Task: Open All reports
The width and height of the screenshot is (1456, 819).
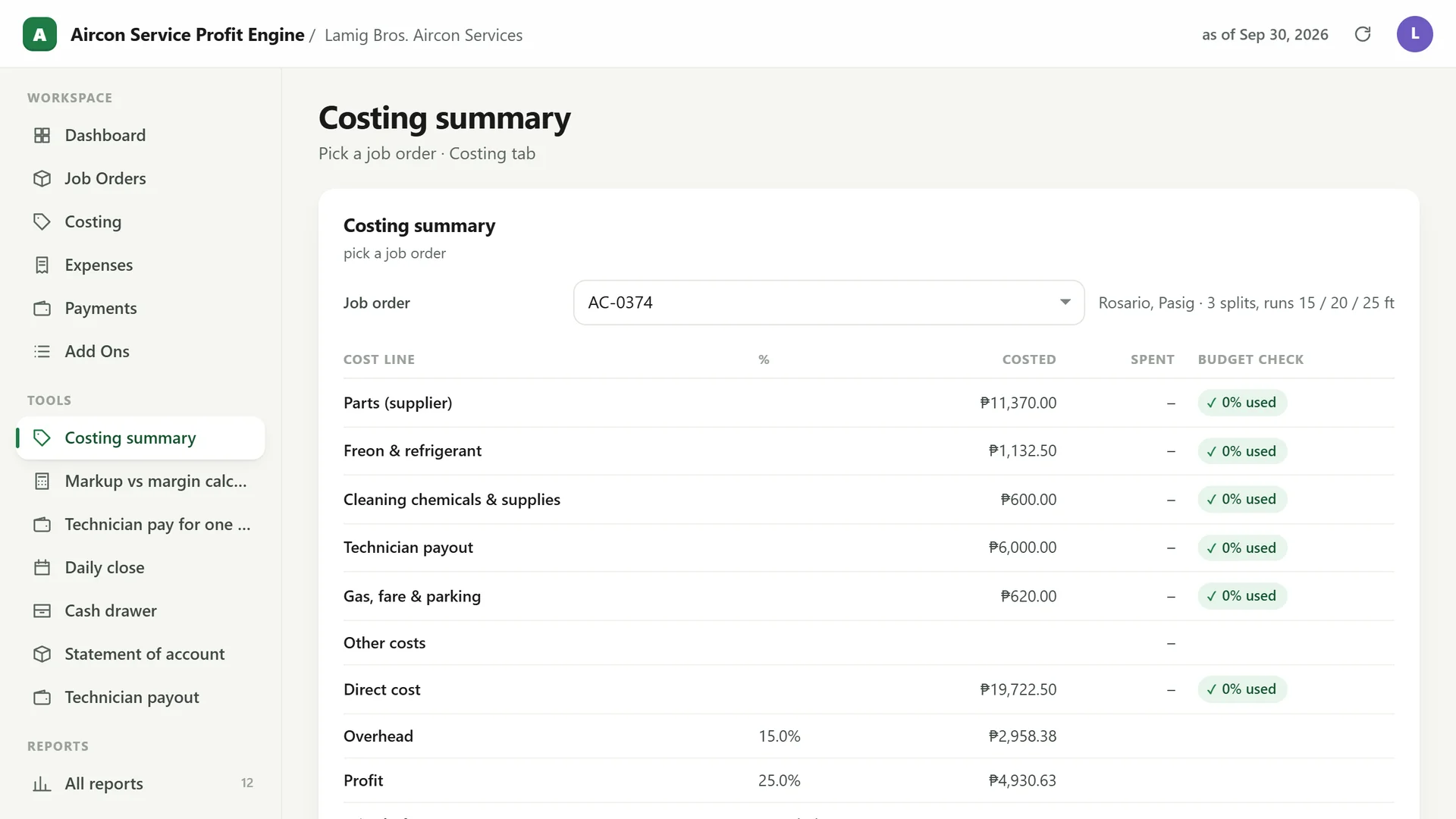Action: click(x=140, y=783)
